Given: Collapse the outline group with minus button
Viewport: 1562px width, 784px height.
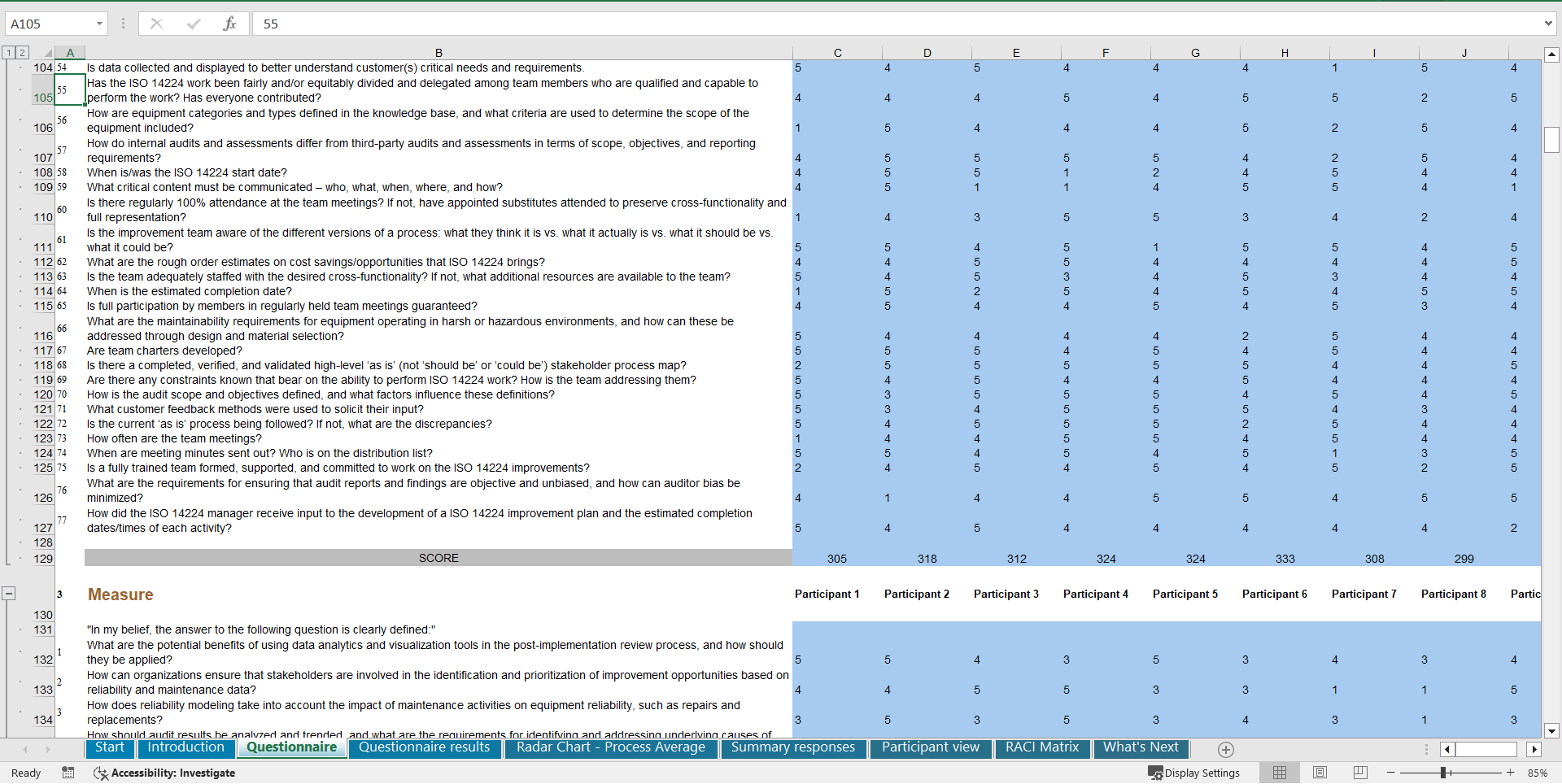Looking at the screenshot, I should tap(8, 593).
